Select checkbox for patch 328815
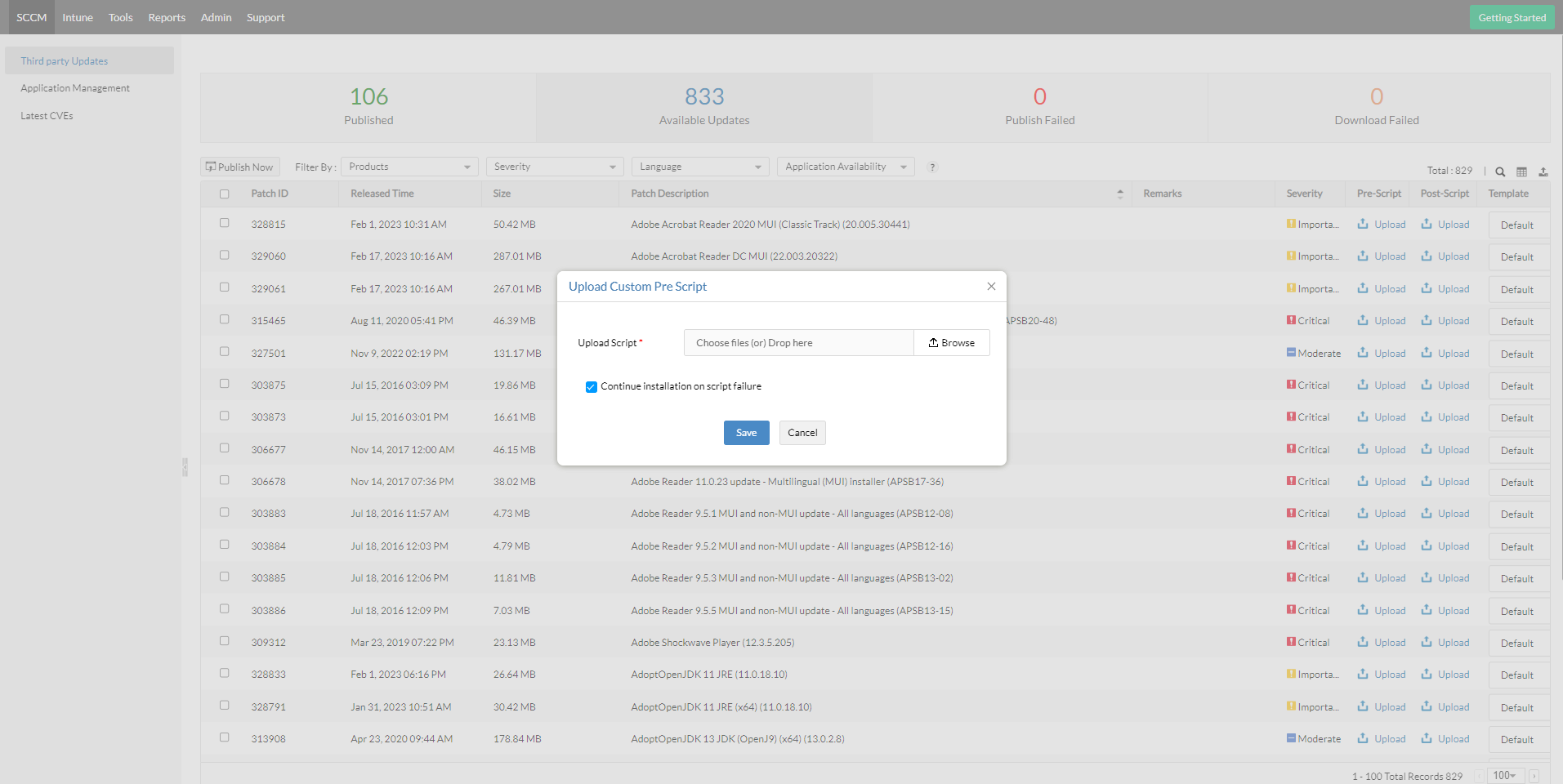This screenshot has width=1563, height=784. [224, 223]
